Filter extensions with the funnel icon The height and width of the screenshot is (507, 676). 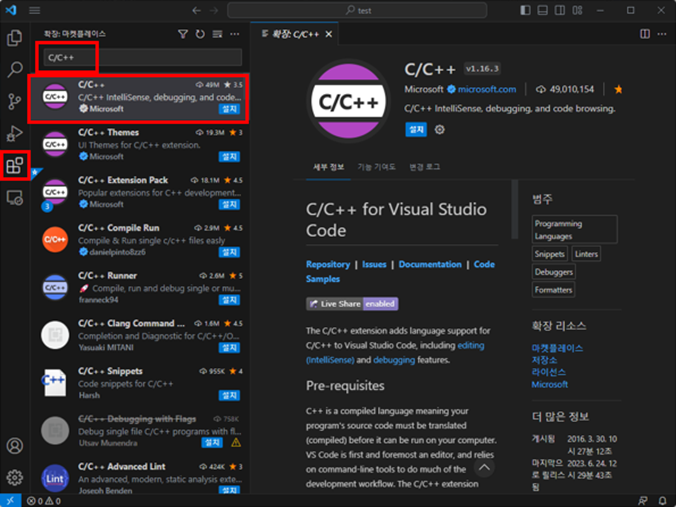point(183,34)
